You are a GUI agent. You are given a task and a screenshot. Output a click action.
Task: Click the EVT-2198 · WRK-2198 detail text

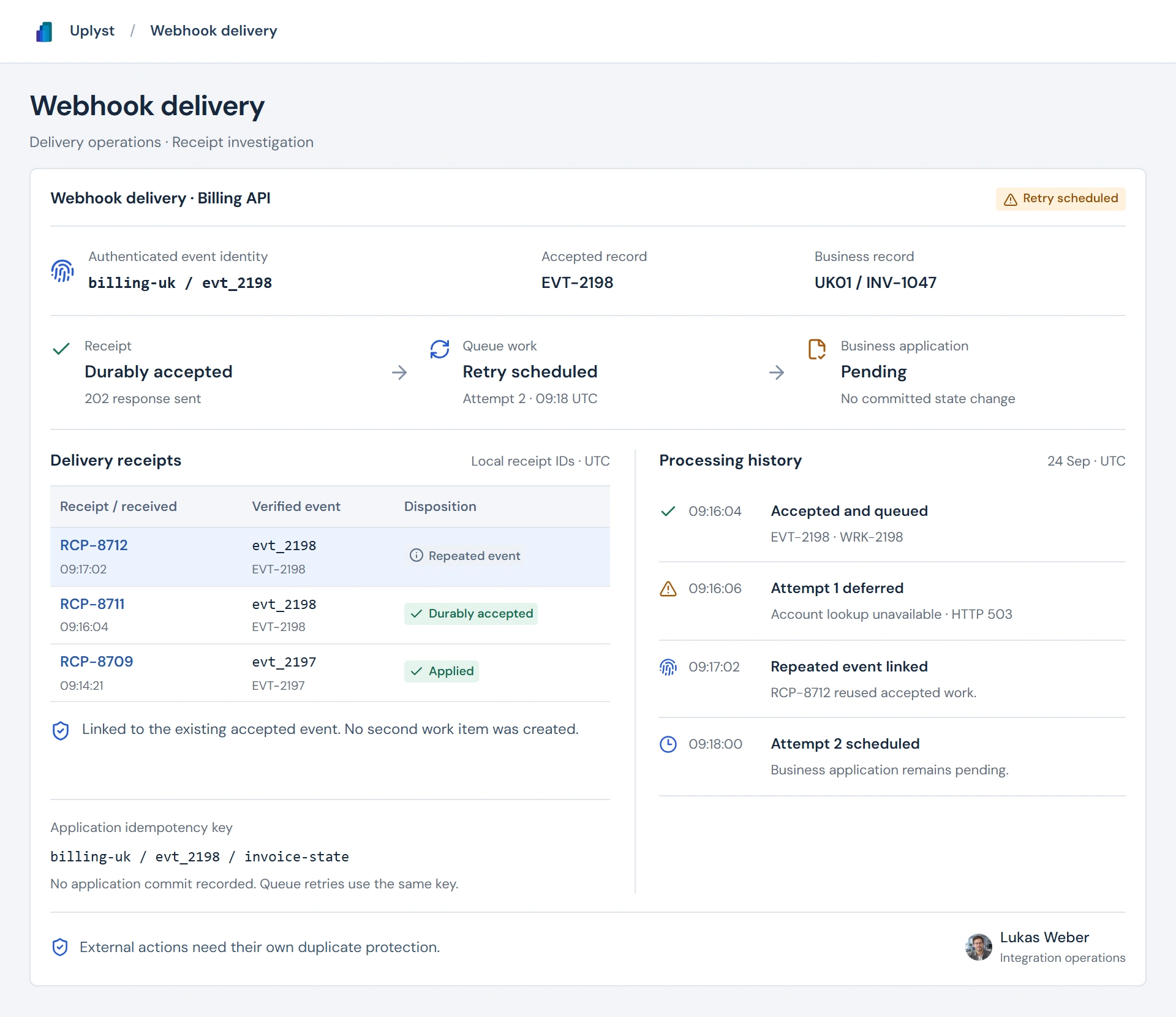coord(837,537)
